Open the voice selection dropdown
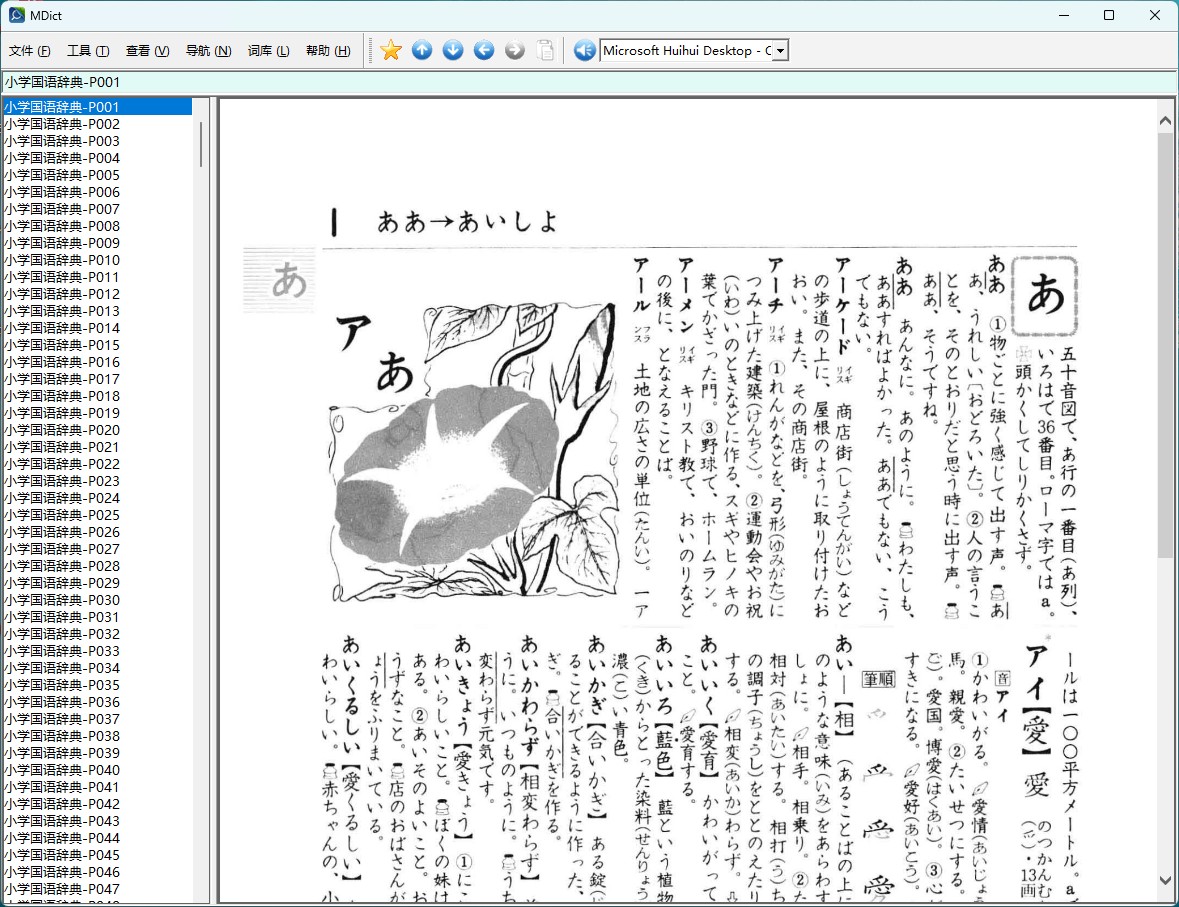The image size is (1179, 907). [x=780, y=50]
